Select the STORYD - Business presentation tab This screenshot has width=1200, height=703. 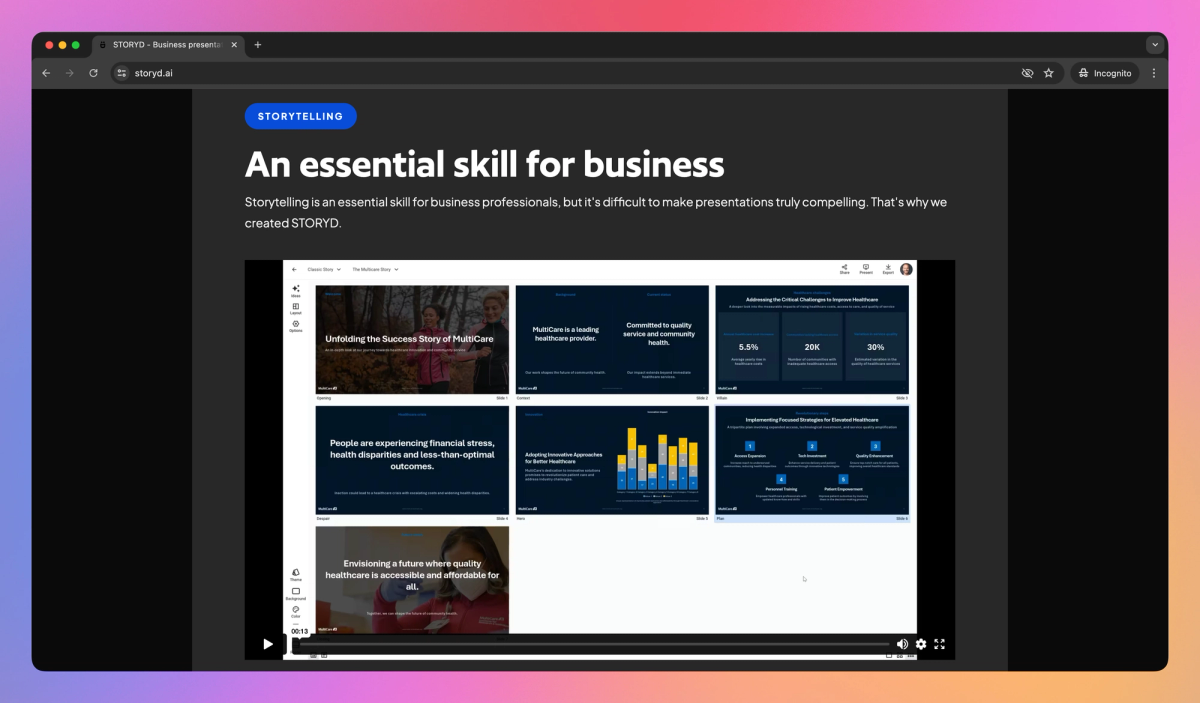tap(168, 45)
